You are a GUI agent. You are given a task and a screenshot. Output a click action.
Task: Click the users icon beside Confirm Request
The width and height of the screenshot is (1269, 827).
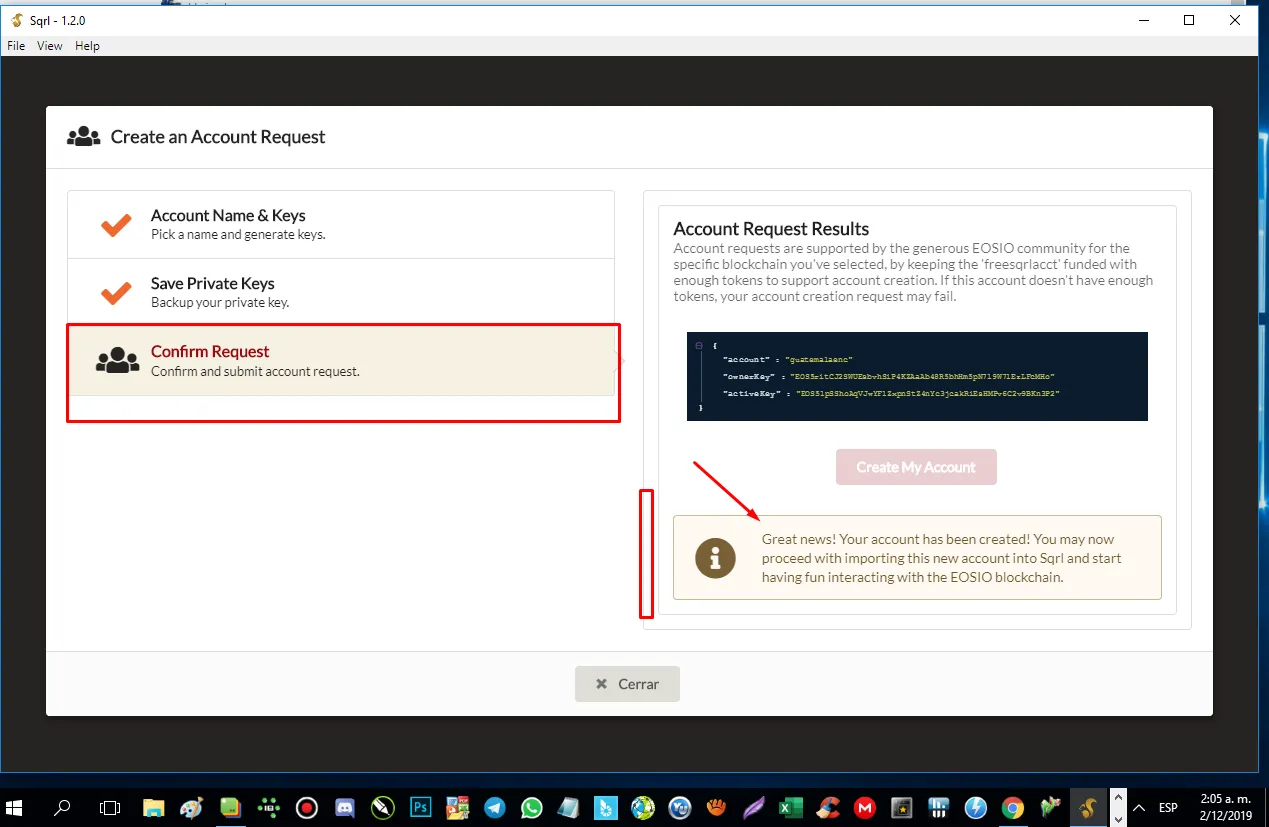point(117,360)
